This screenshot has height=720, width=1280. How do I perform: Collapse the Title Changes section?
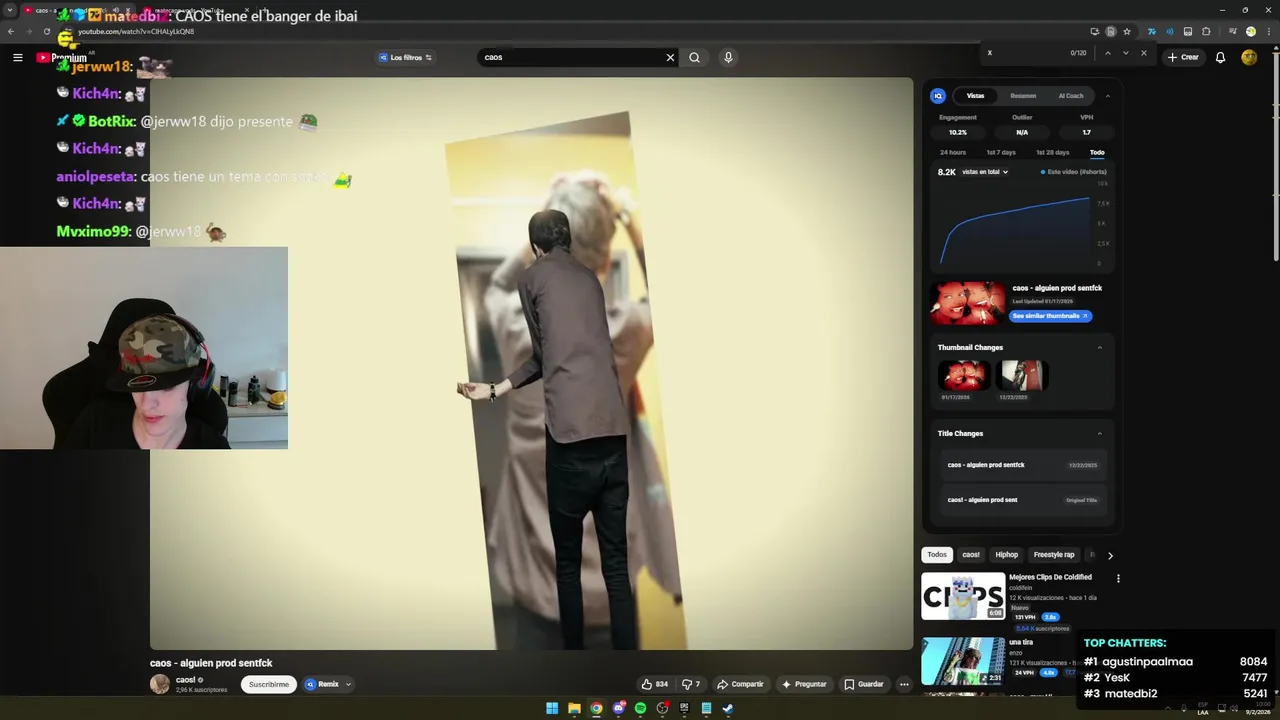coord(1100,434)
